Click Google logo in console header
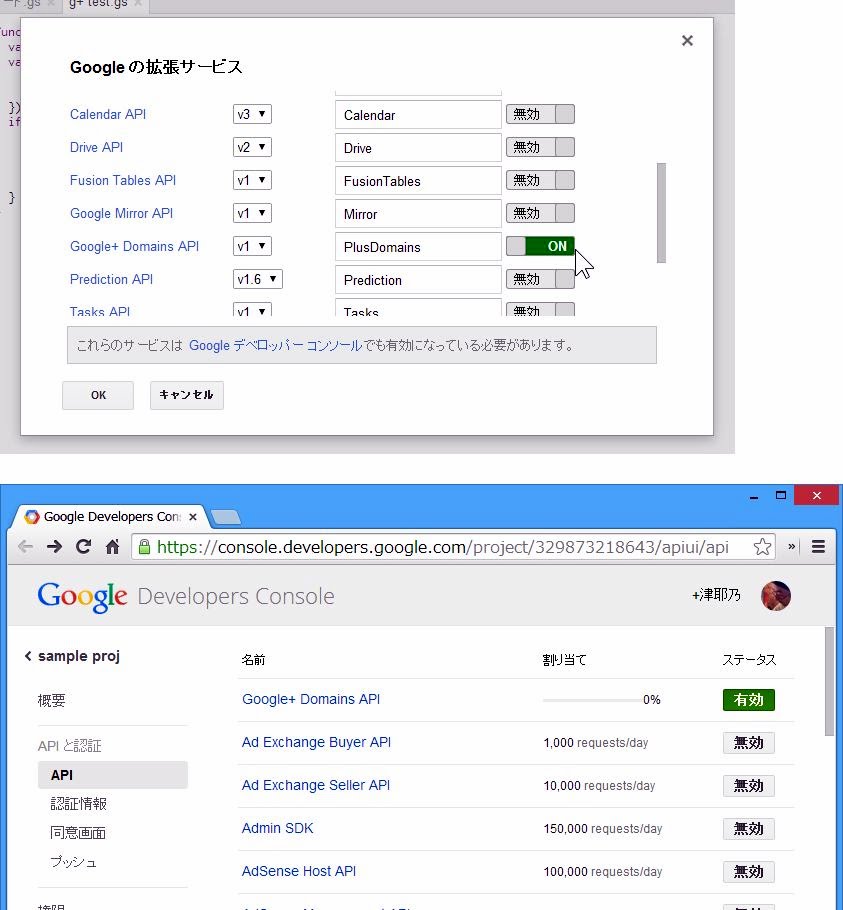Screen dimensions: 843x910 (82, 596)
